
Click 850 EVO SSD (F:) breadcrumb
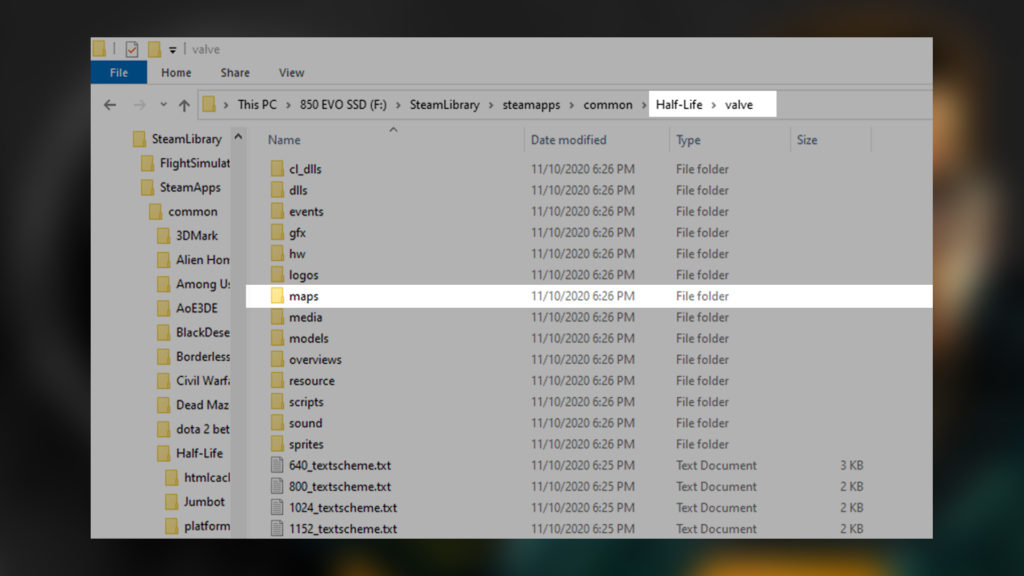pos(344,104)
